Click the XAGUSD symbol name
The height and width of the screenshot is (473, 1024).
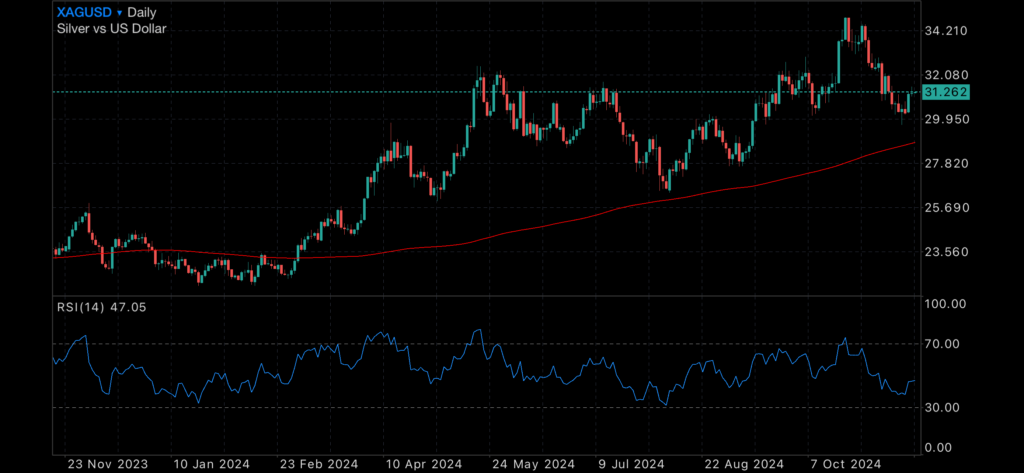coord(84,12)
